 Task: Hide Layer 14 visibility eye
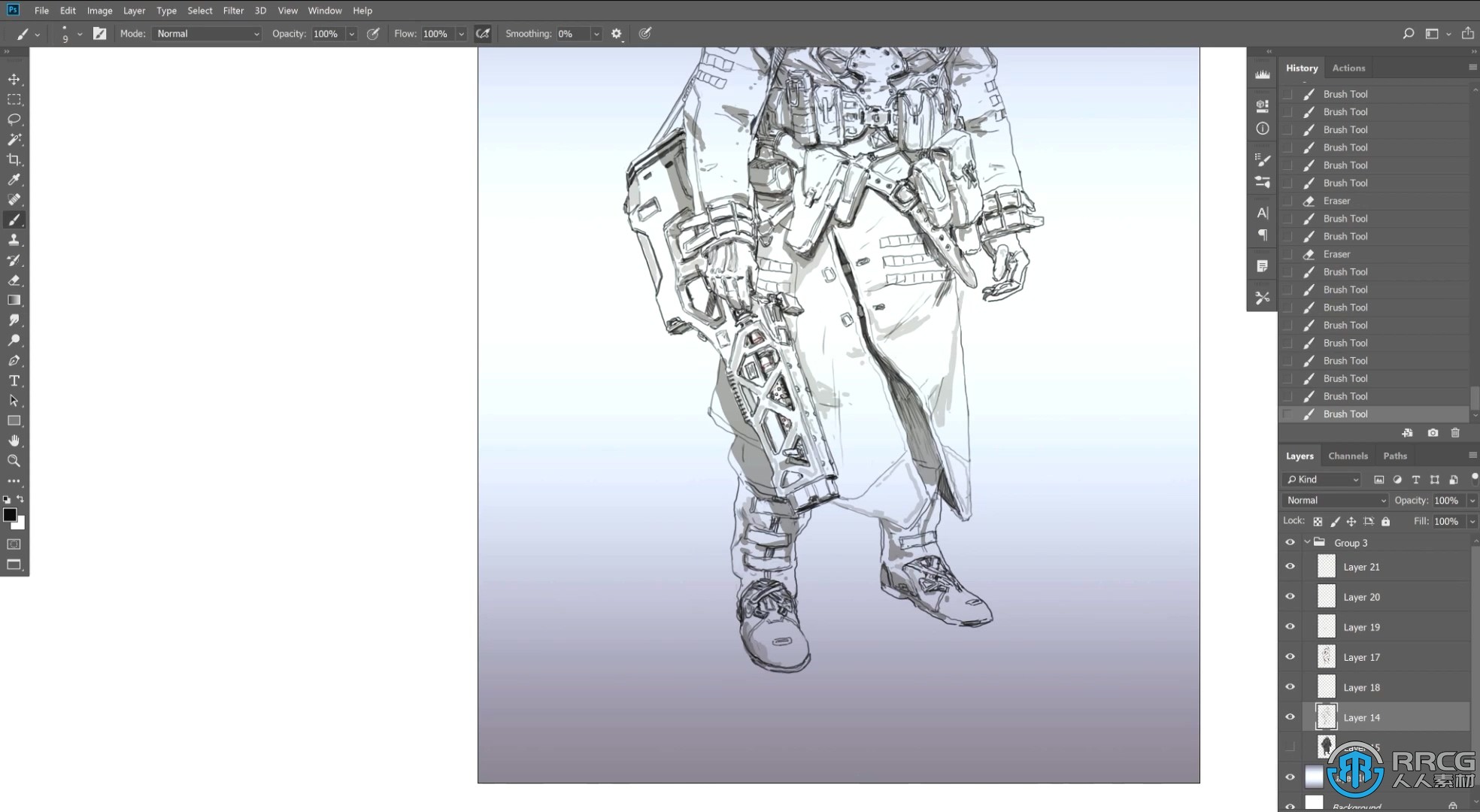click(x=1290, y=717)
